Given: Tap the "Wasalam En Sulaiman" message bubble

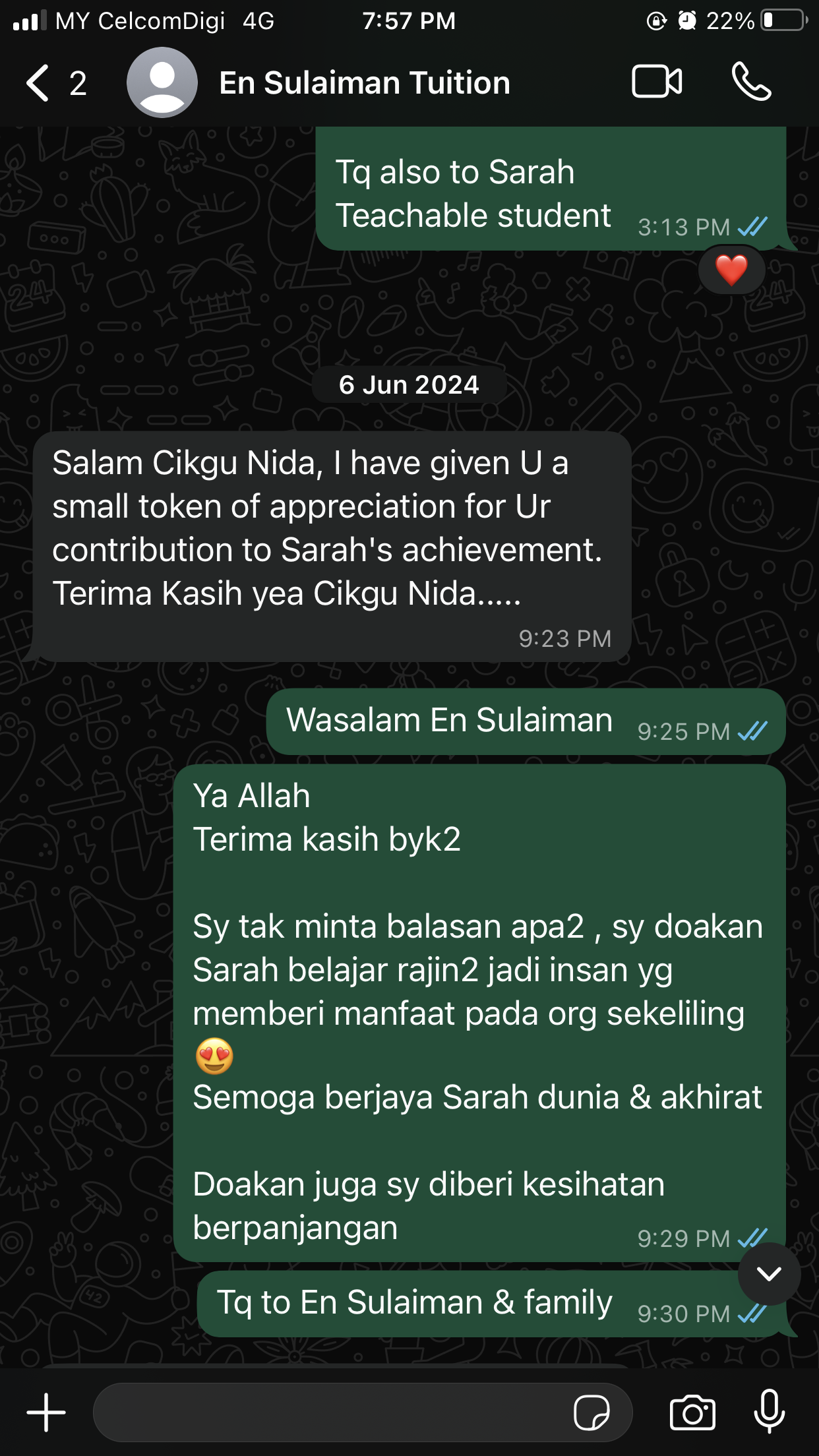Looking at the screenshot, I should (x=526, y=721).
